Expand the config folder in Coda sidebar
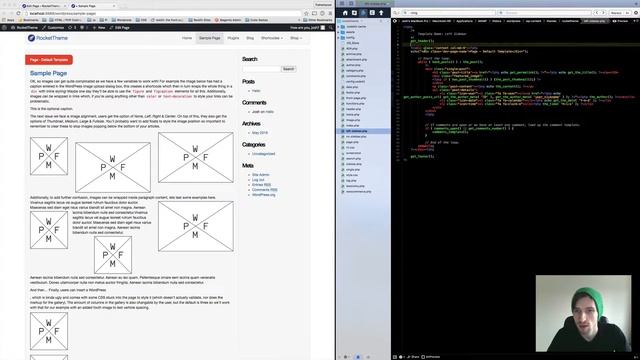Screen dimensions: 640x360 338,38
